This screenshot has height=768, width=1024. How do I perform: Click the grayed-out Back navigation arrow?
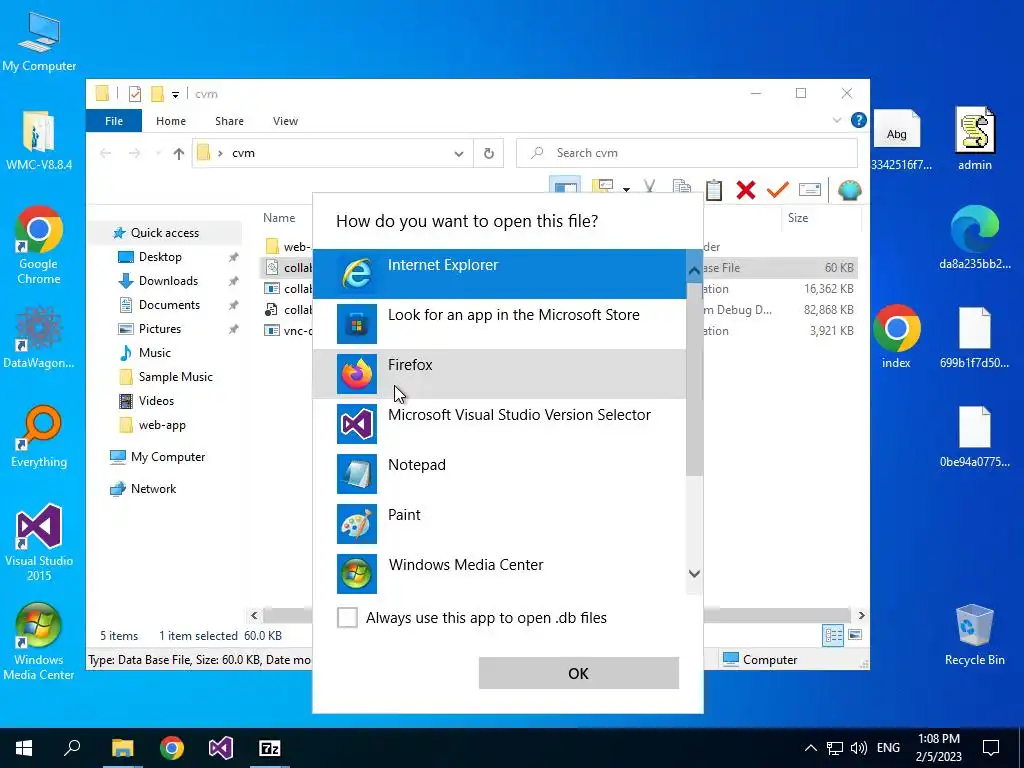tap(105, 153)
